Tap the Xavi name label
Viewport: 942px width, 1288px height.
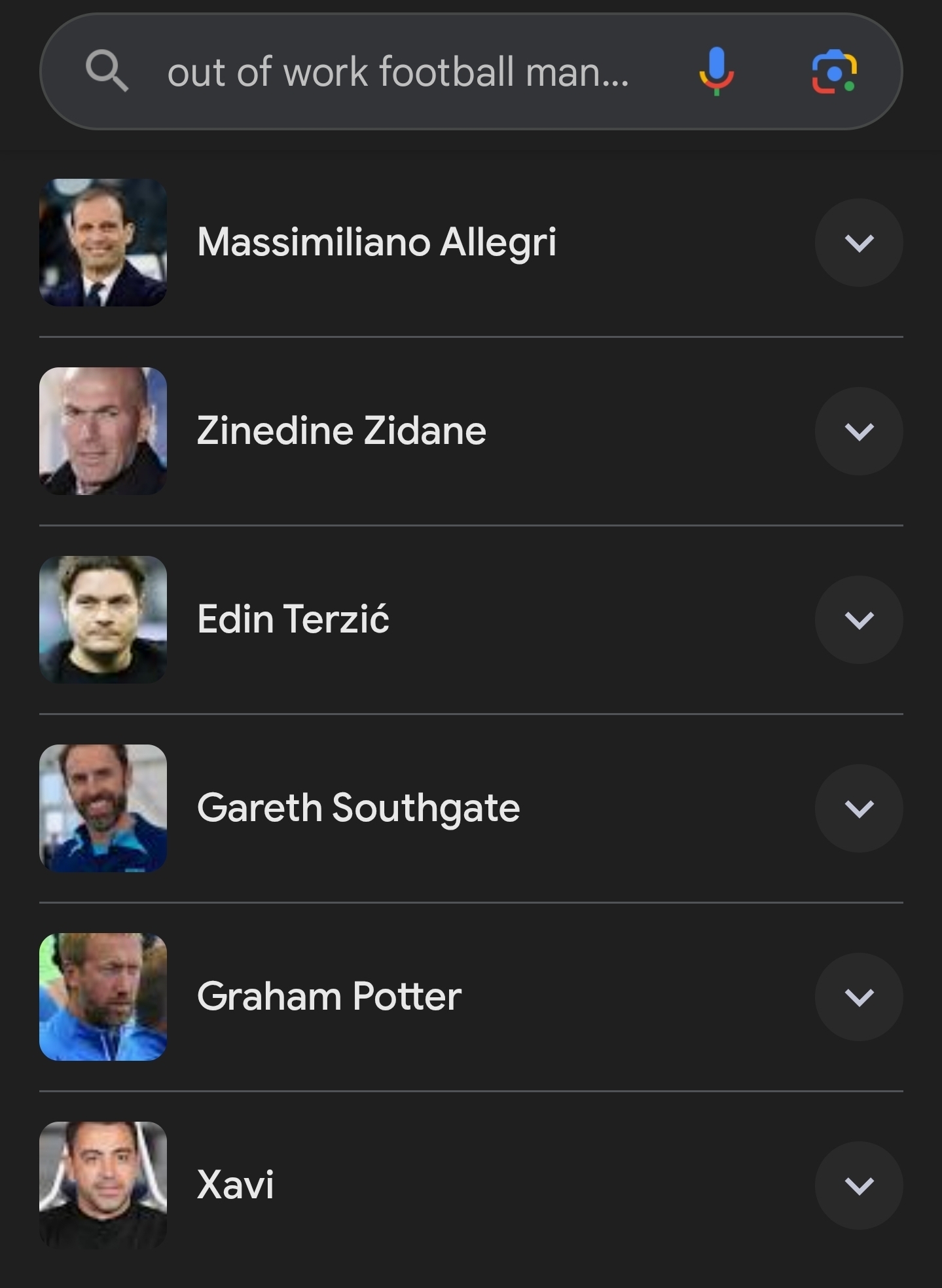[x=235, y=1185]
